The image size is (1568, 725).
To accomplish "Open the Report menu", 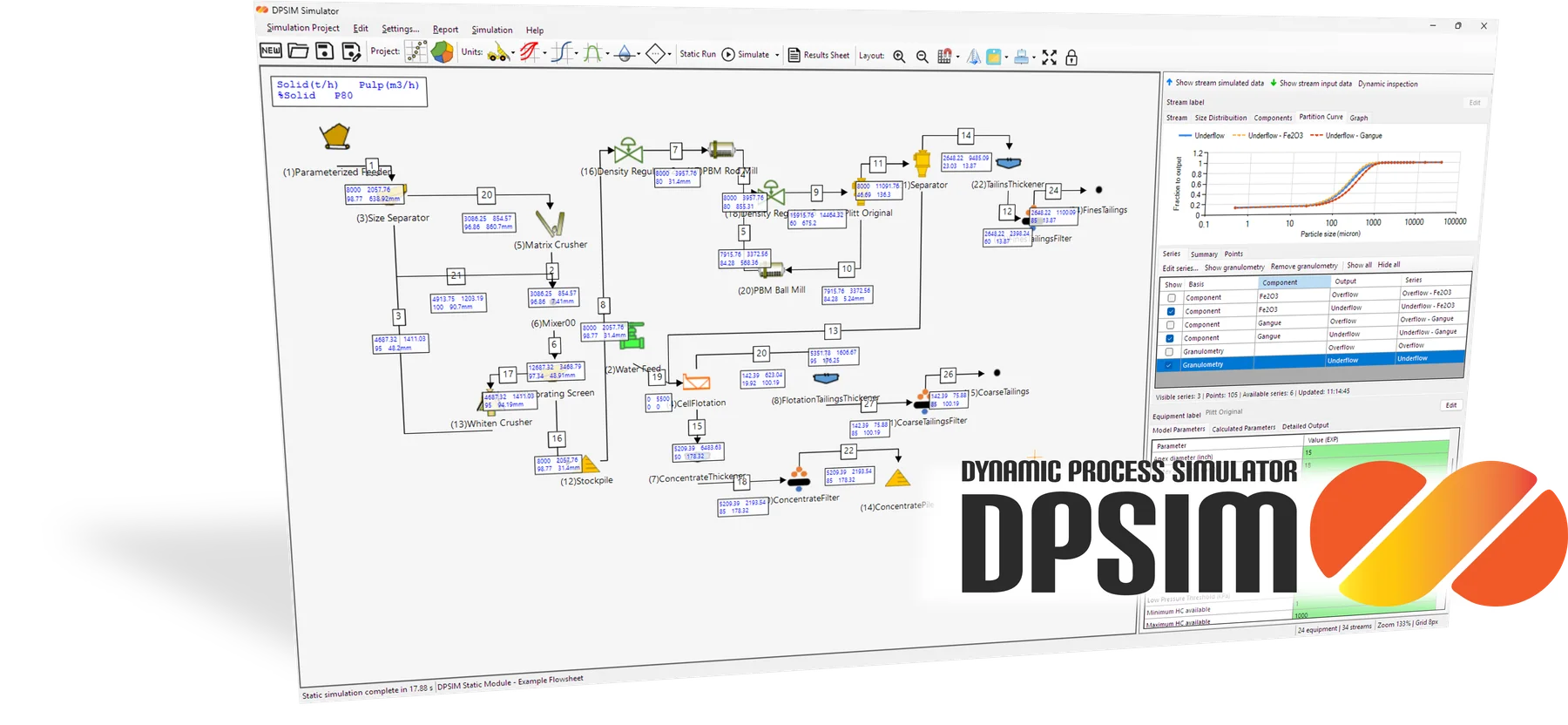I will [445, 30].
